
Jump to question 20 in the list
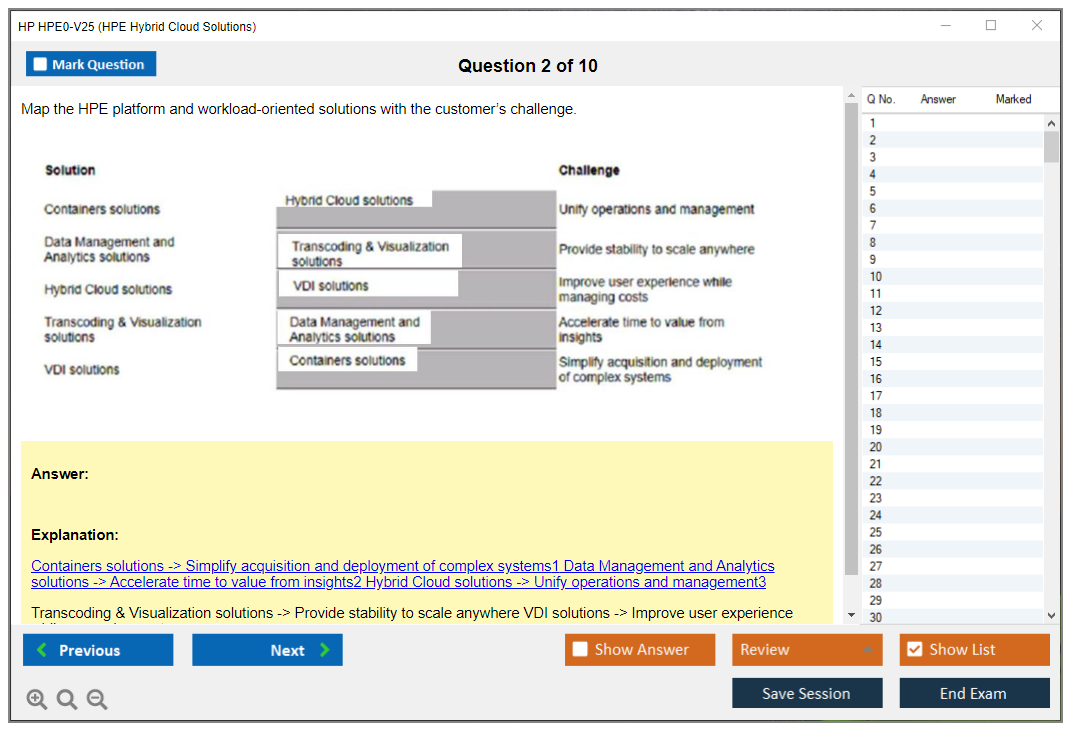pos(876,447)
